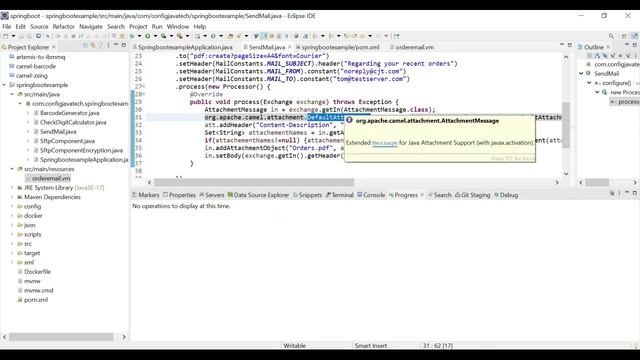The image size is (640, 360).
Task: Close the Outline tab
Action: (608, 47)
